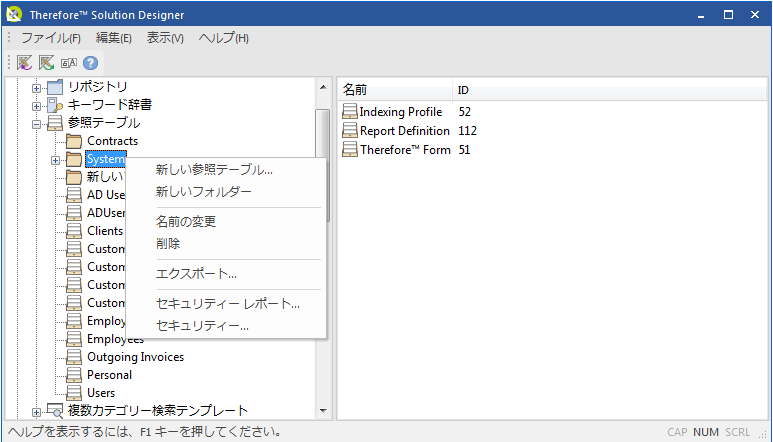Sort list by the ID column header
This screenshot has height=442, width=773.
tap(609, 90)
